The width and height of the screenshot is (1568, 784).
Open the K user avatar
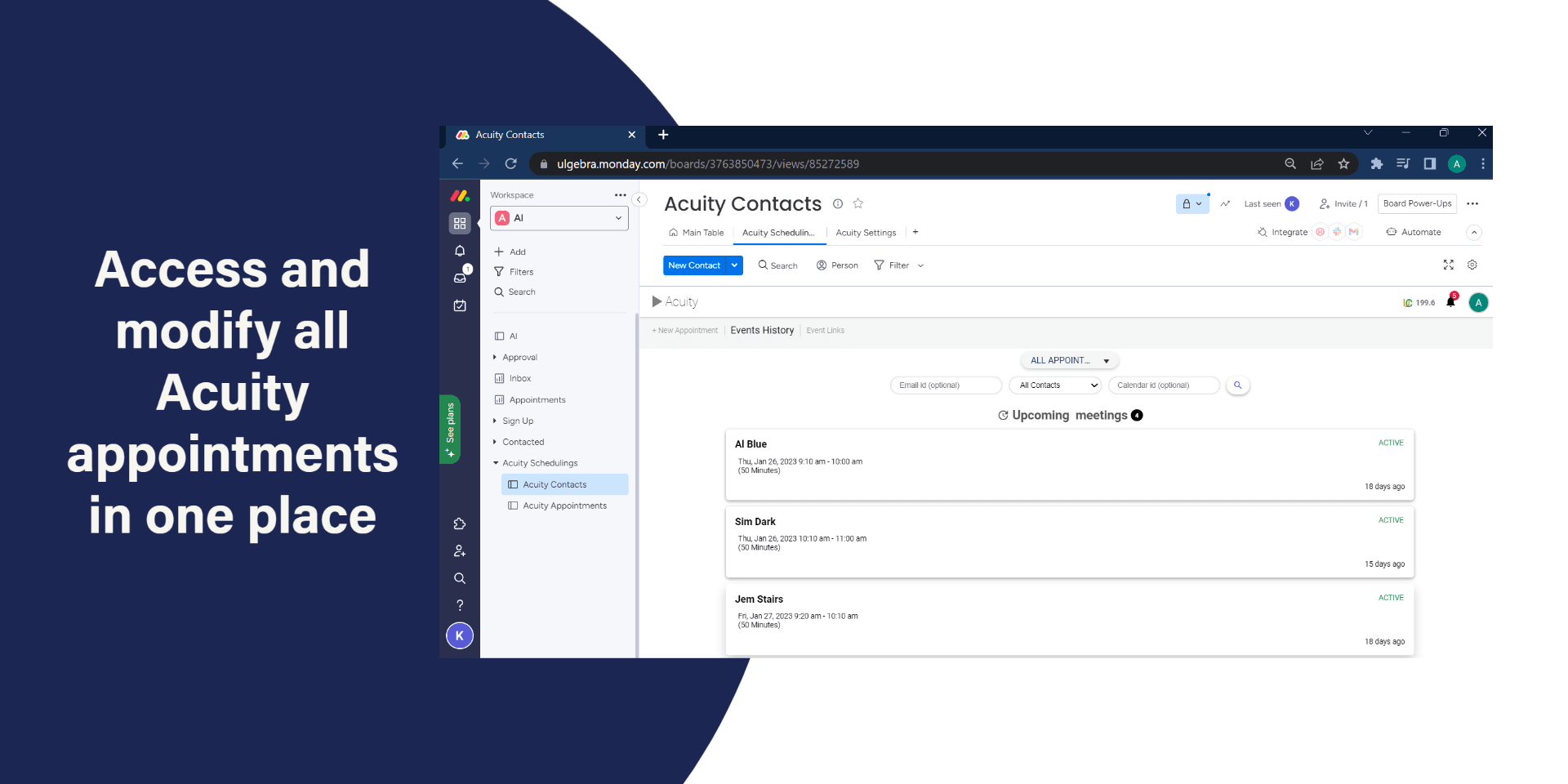tap(460, 635)
